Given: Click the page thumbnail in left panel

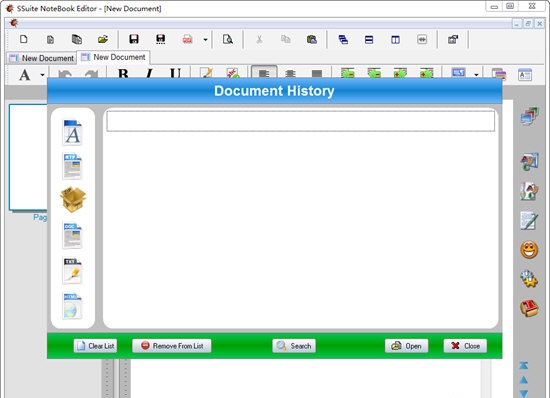Looking at the screenshot, I should (28, 157).
